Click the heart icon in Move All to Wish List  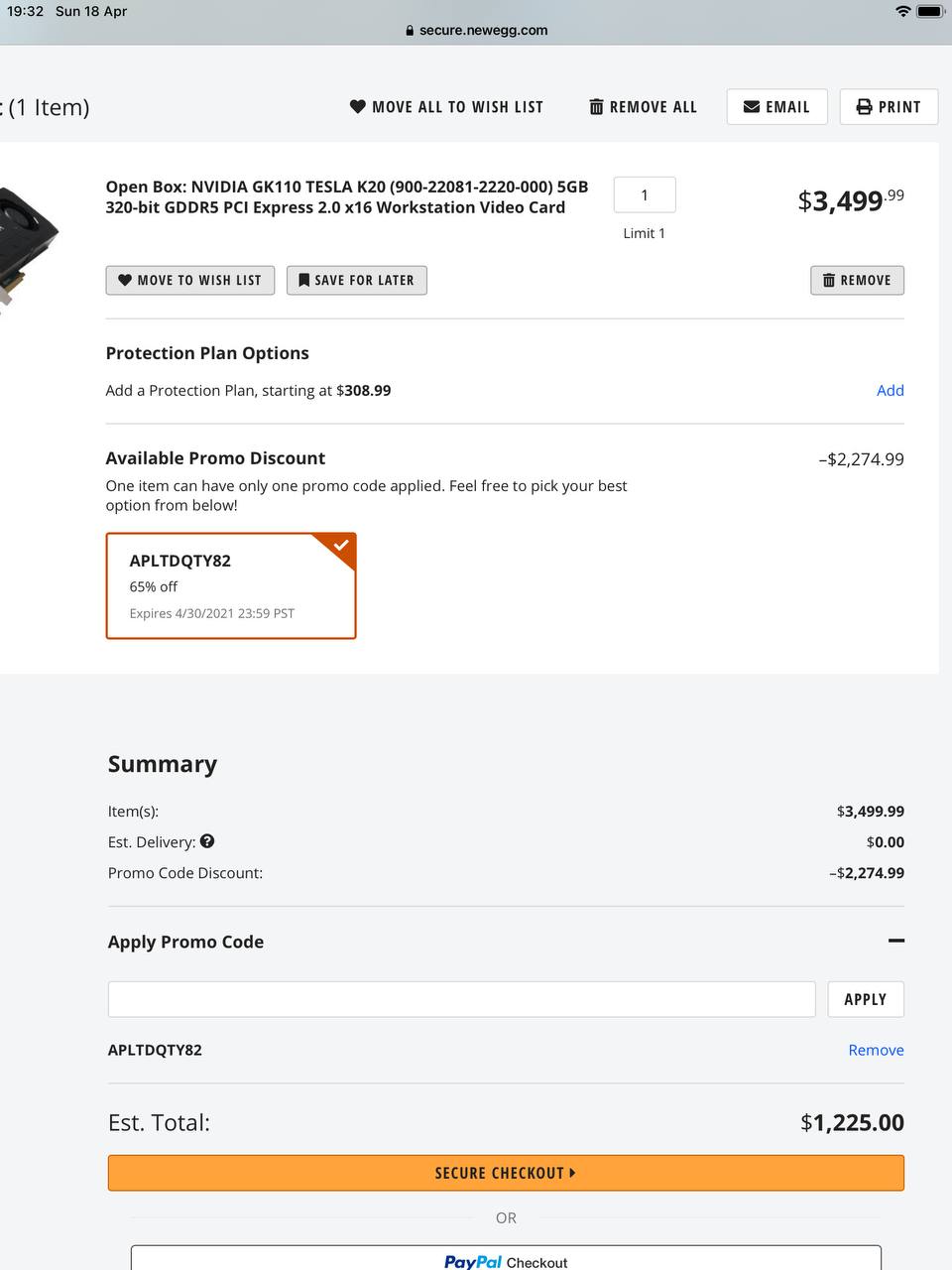click(x=358, y=106)
